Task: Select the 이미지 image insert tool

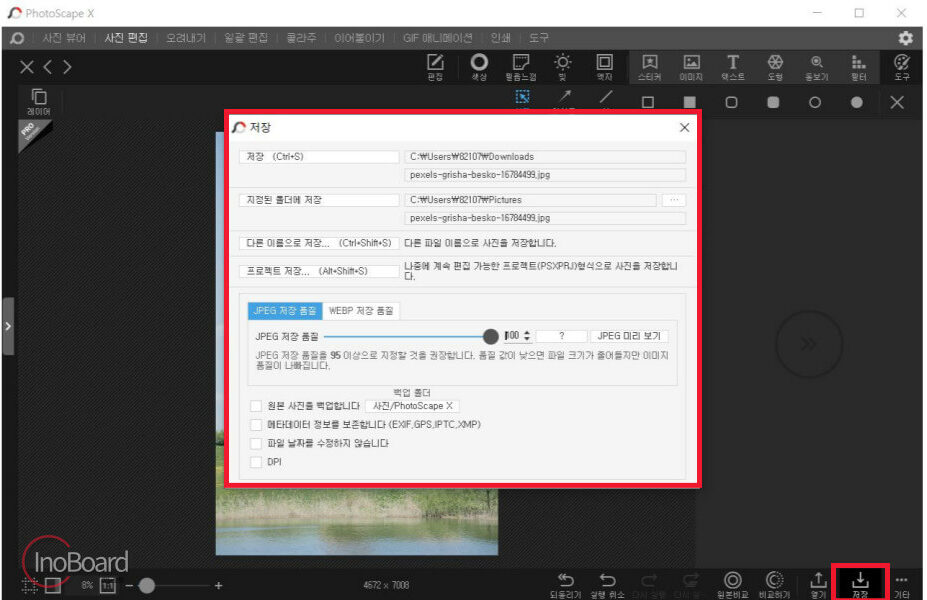Action: (691, 67)
